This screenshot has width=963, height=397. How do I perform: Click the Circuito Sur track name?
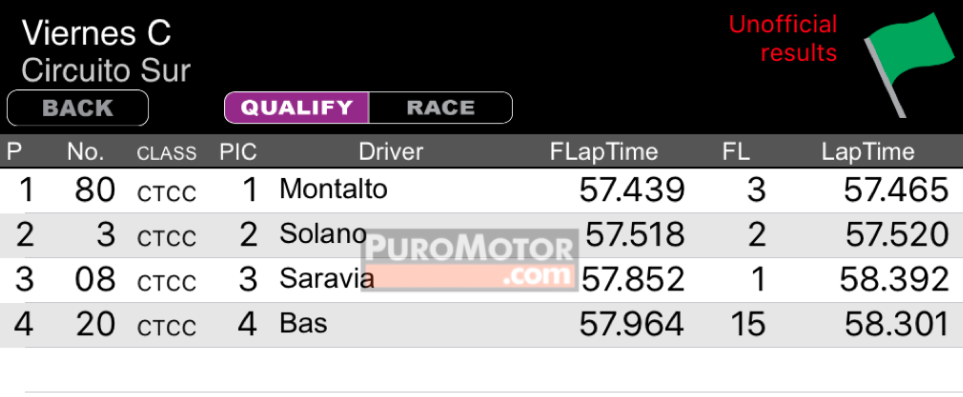(x=106, y=71)
